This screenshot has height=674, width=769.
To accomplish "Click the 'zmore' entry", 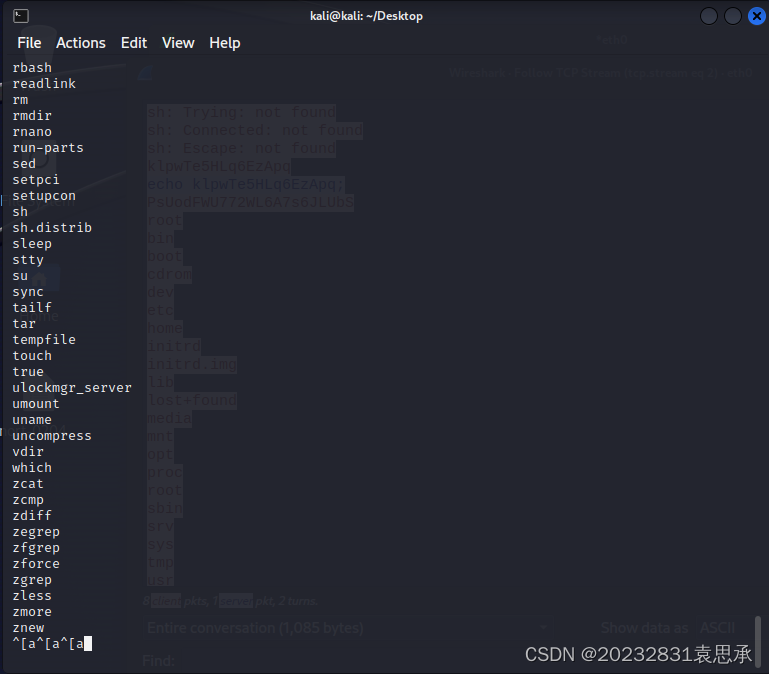I will [x=32, y=612].
